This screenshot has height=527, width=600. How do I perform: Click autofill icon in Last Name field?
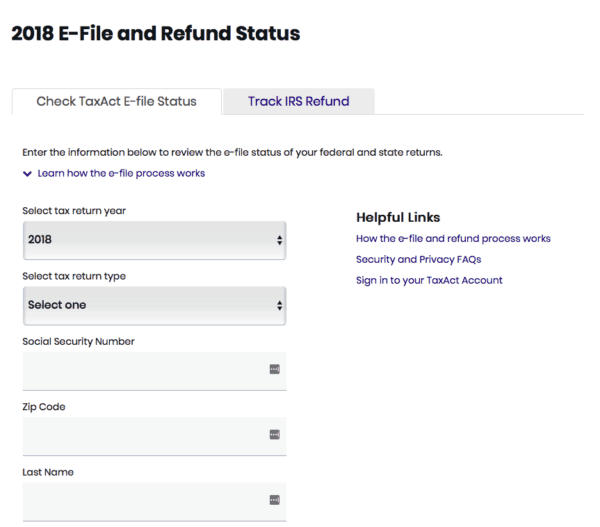click(275, 500)
